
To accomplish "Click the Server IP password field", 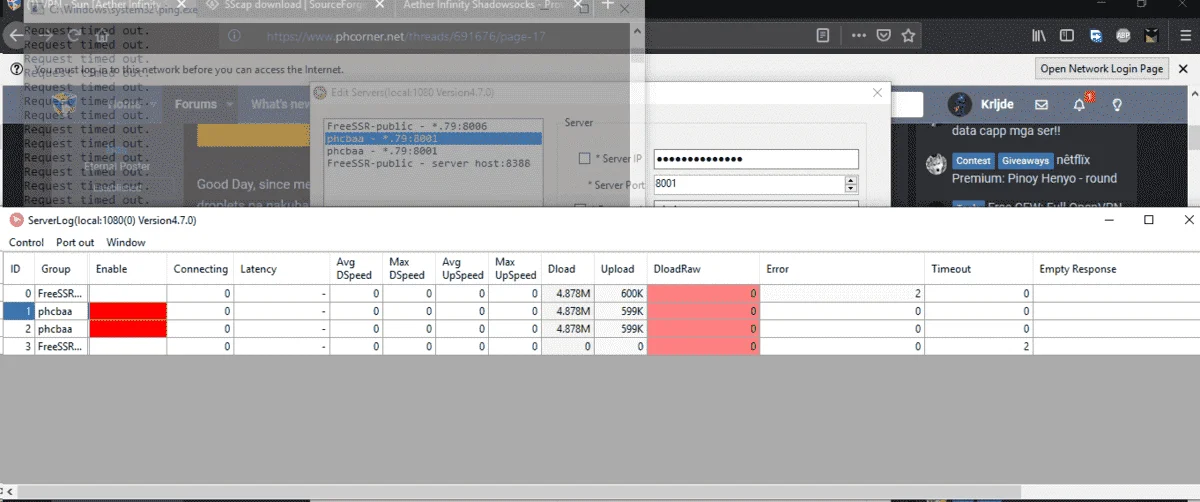I will coord(756,159).
